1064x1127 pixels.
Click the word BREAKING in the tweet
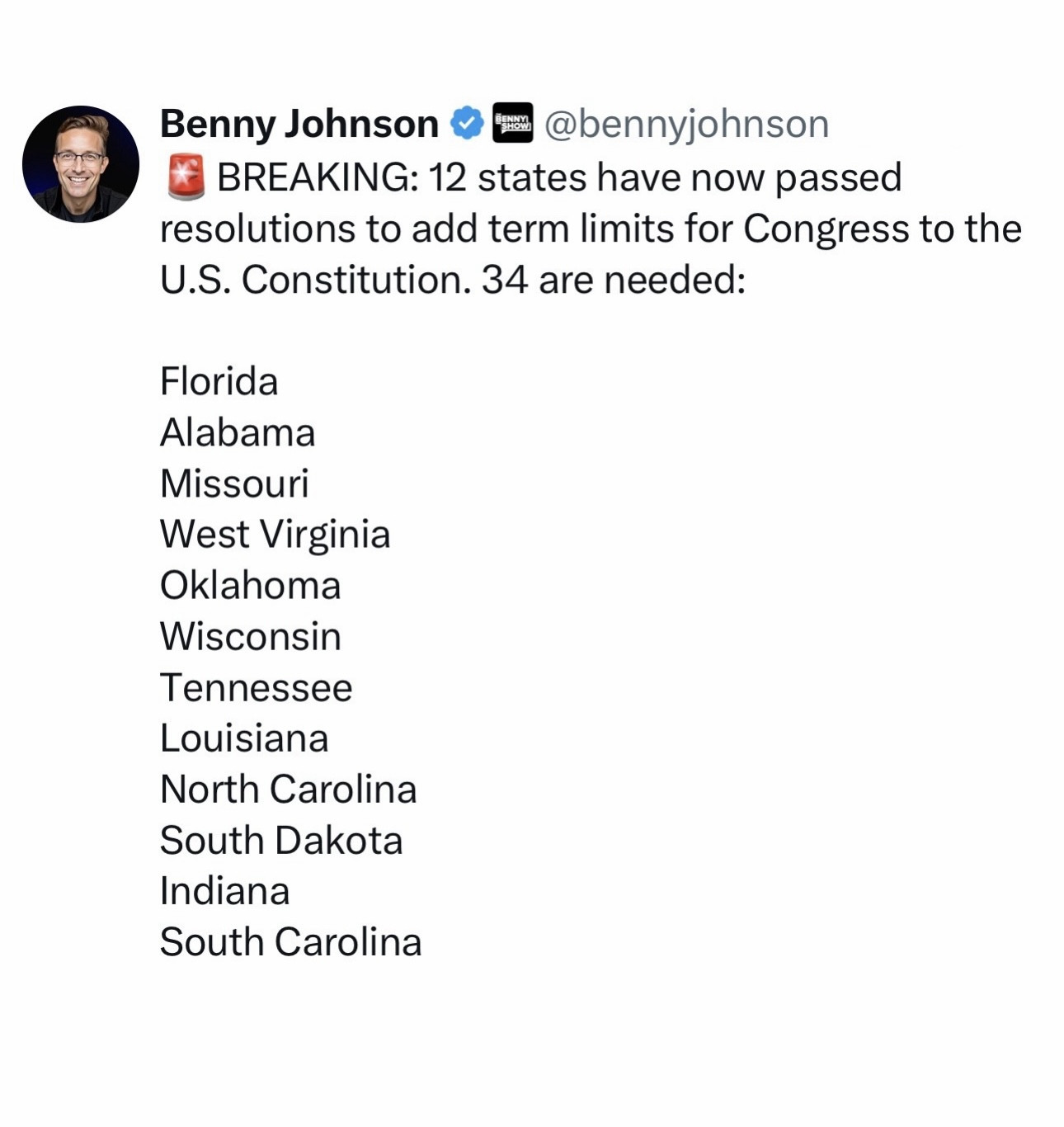click(317, 177)
